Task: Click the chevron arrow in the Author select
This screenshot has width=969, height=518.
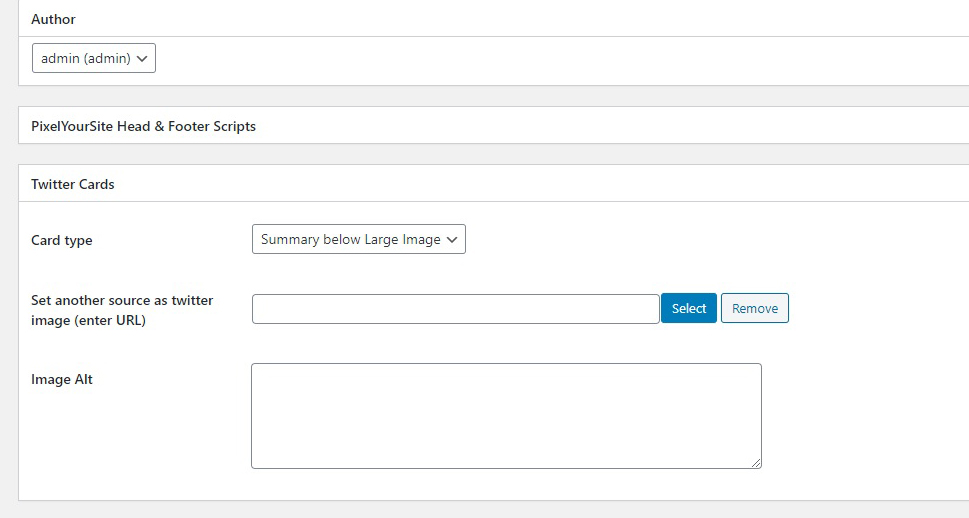Action: tap(142, 59)
